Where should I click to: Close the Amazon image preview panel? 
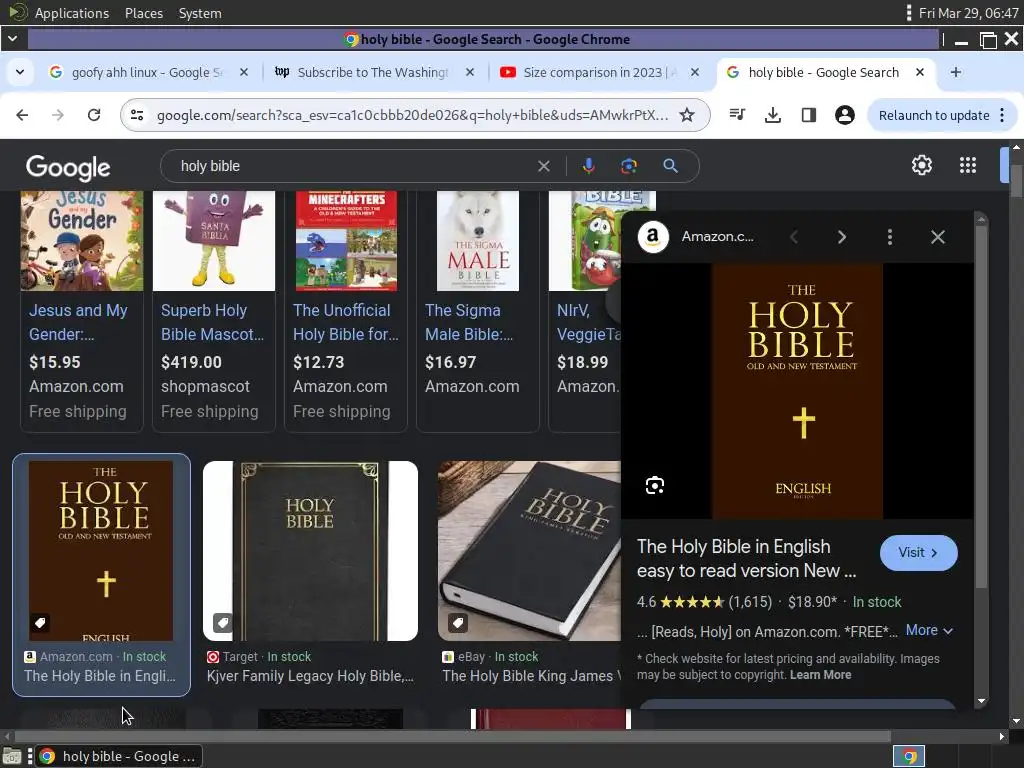(937, 237)
